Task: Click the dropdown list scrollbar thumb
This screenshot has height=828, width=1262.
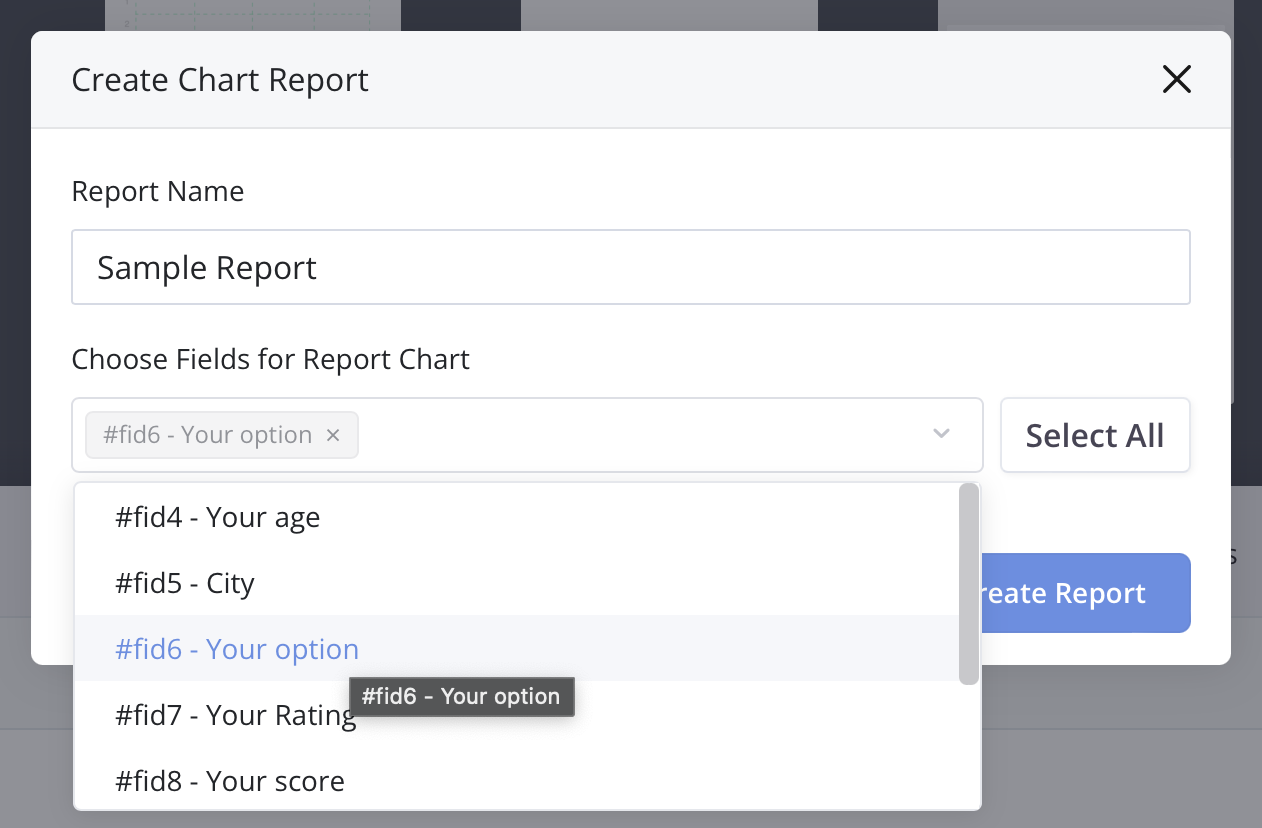Action: tap(968, 583)
